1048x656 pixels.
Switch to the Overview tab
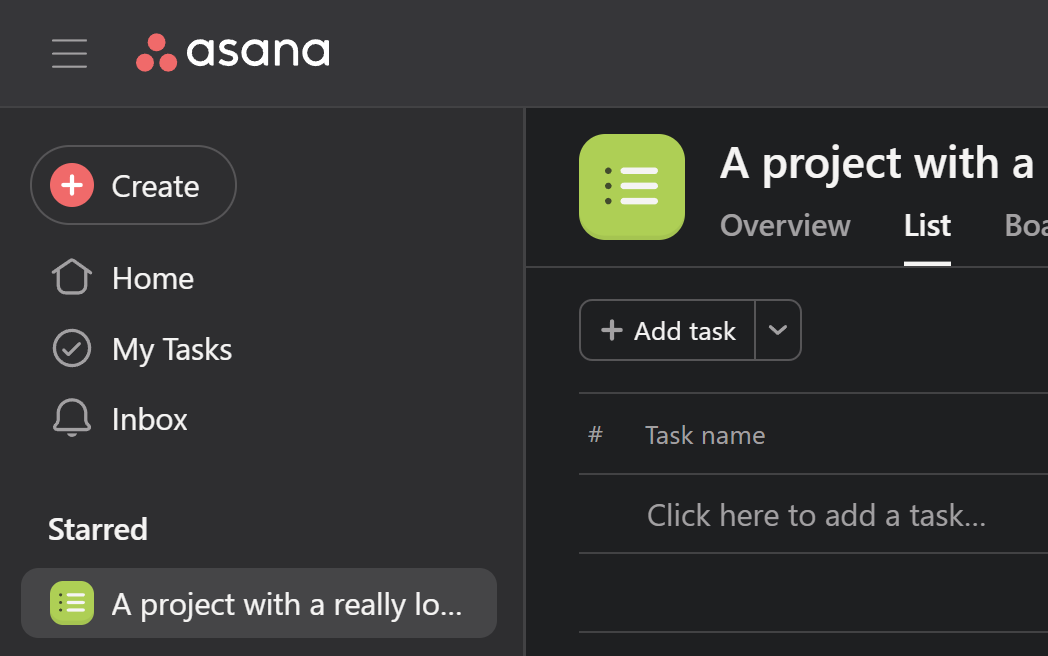[785, 226]
